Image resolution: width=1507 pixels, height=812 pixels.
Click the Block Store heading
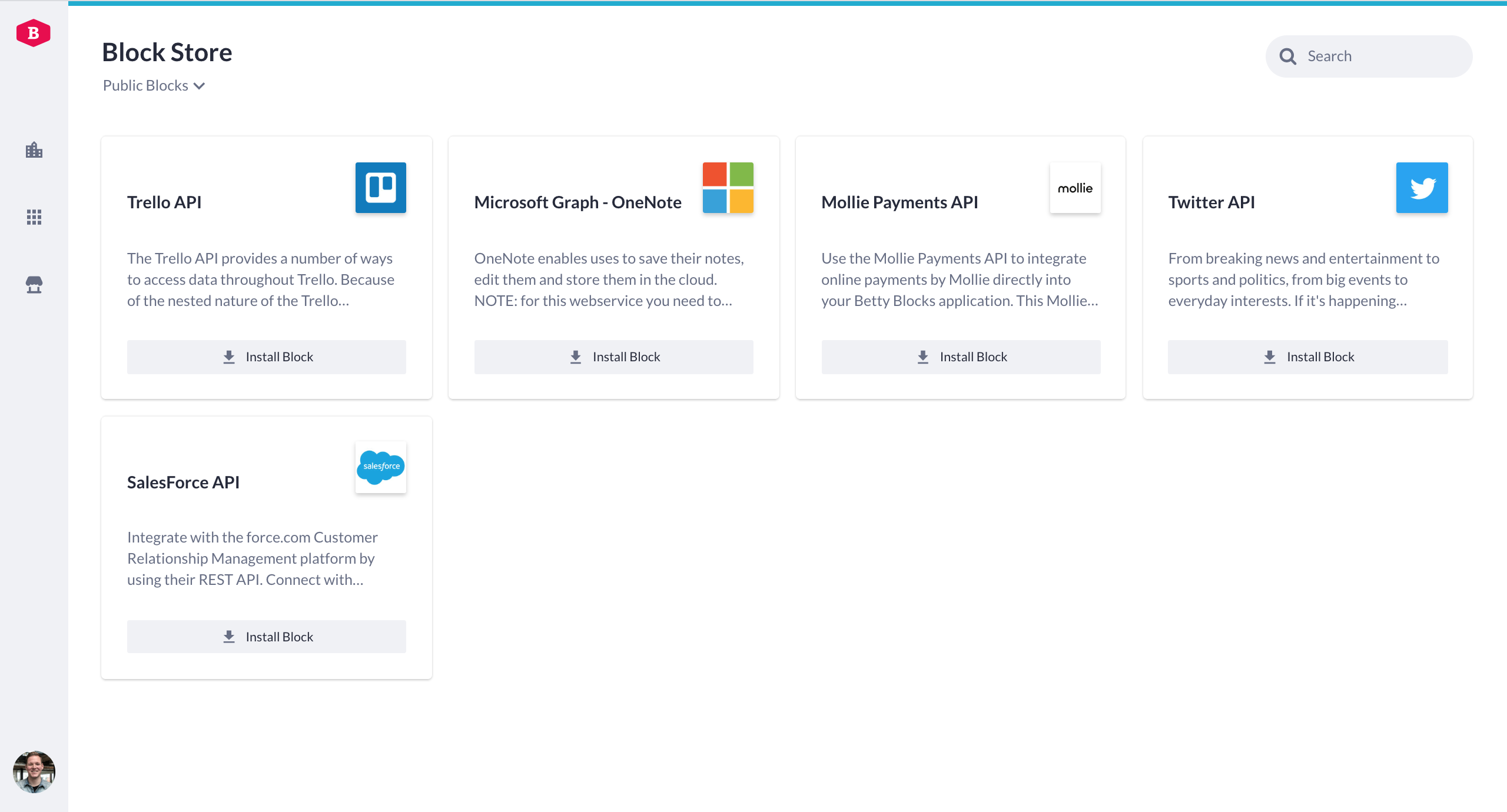point(167,52)
